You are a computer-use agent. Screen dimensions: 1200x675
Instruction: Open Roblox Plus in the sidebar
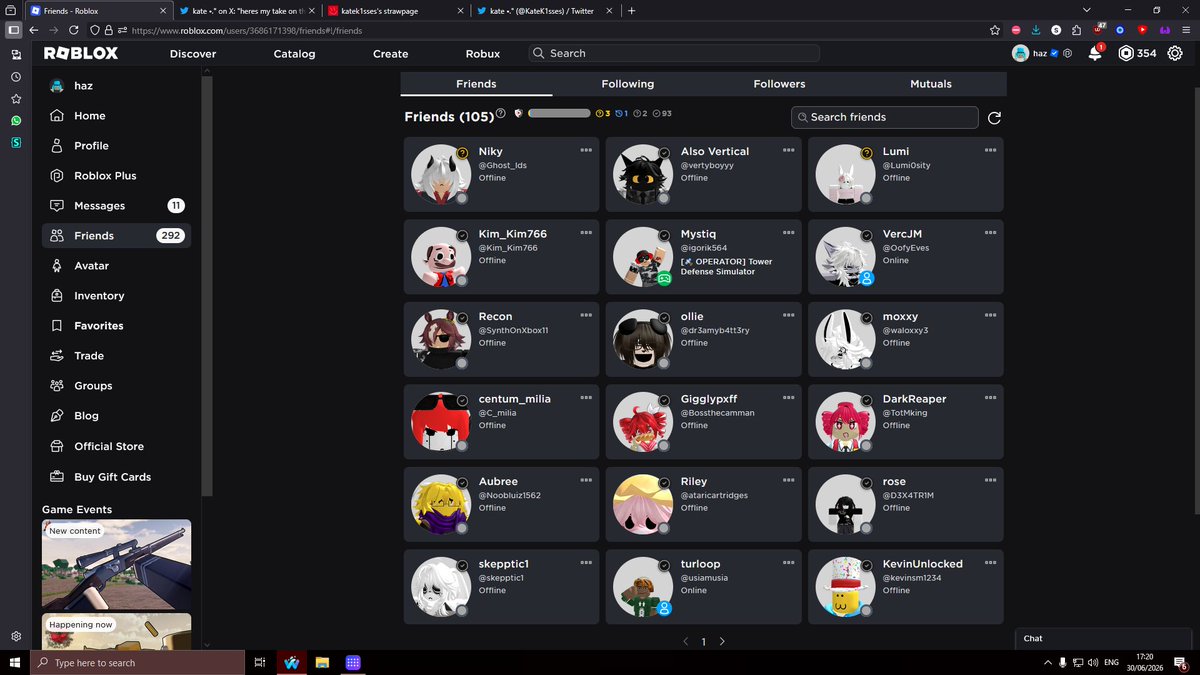click(x=117, y=176)
